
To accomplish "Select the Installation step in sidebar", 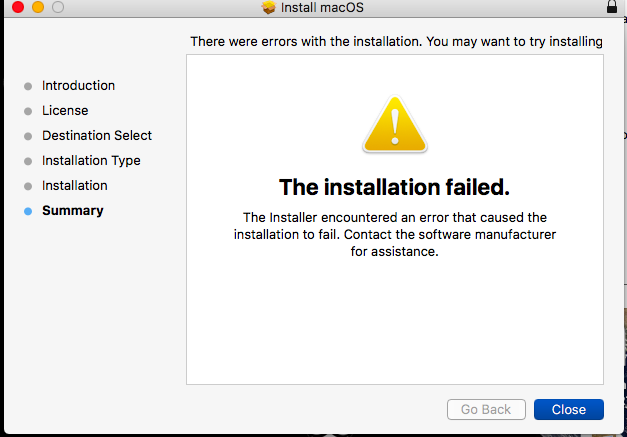I will point(74,186).
